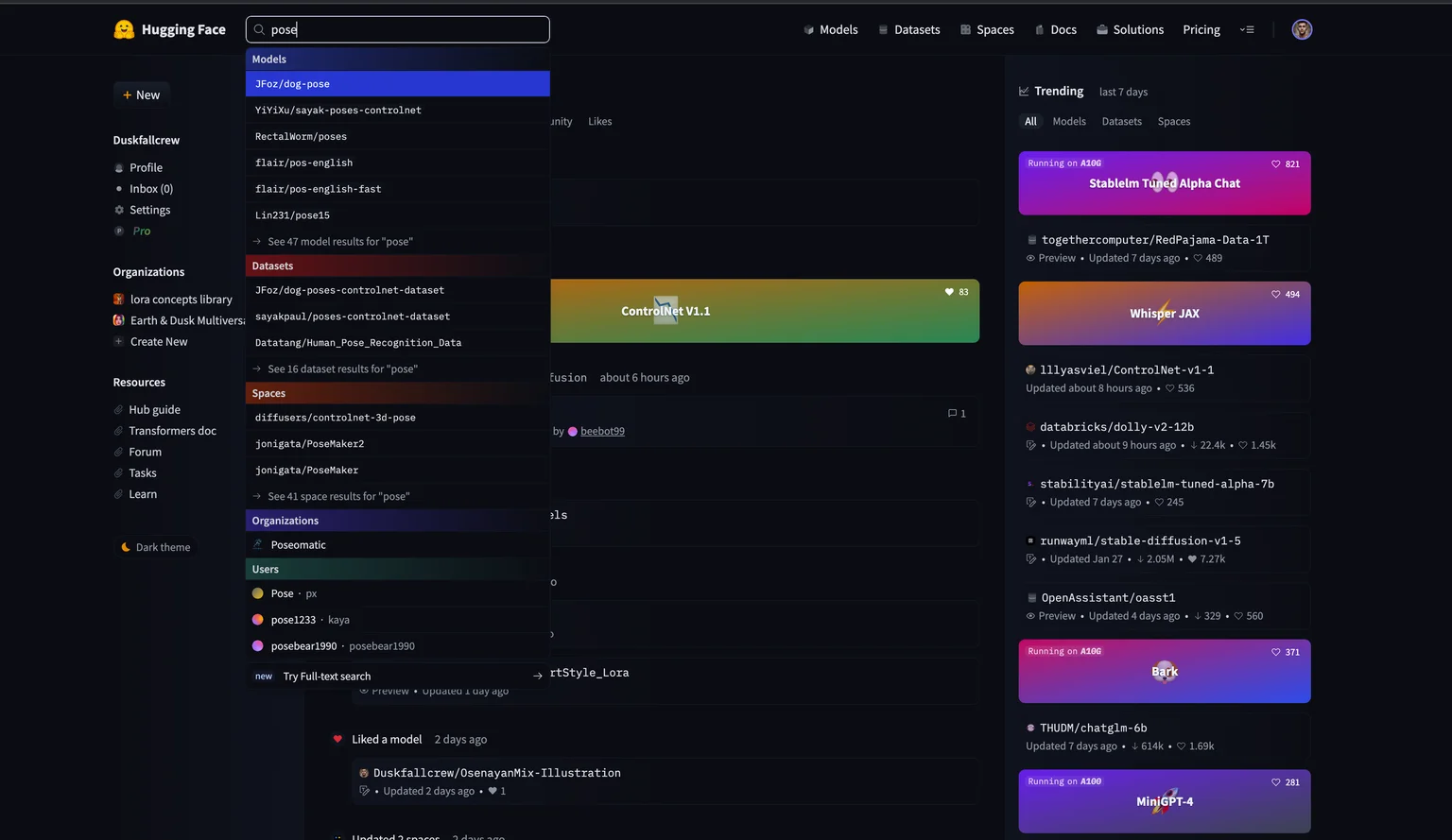Open sayakpaul/poses-controlnet-dataset result
Image resolution: width=1452 pixels, height=840 pixels.
coord(398,317)
